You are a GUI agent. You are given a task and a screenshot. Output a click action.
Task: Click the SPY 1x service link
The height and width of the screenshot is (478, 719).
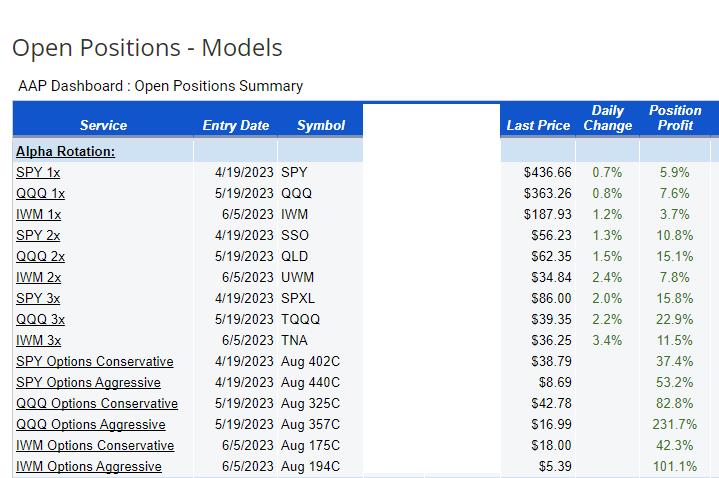point(38,172)
